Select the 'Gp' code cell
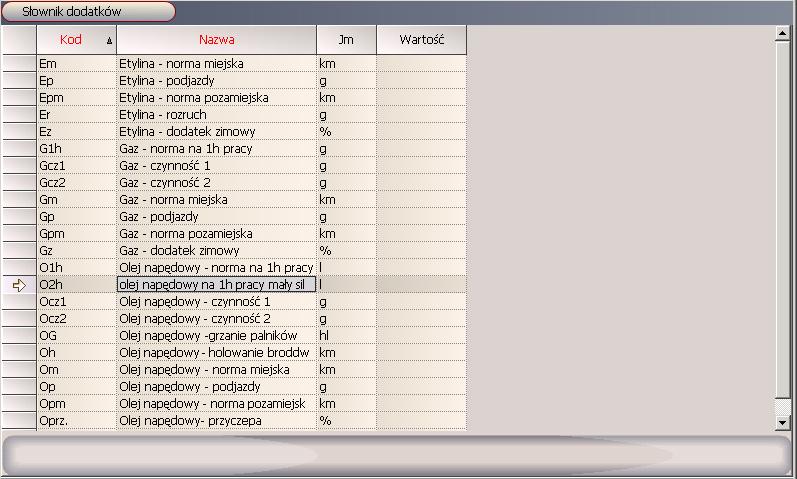This screenshot has height=479, width=797. pyautogui.click(x=77, y=217)
